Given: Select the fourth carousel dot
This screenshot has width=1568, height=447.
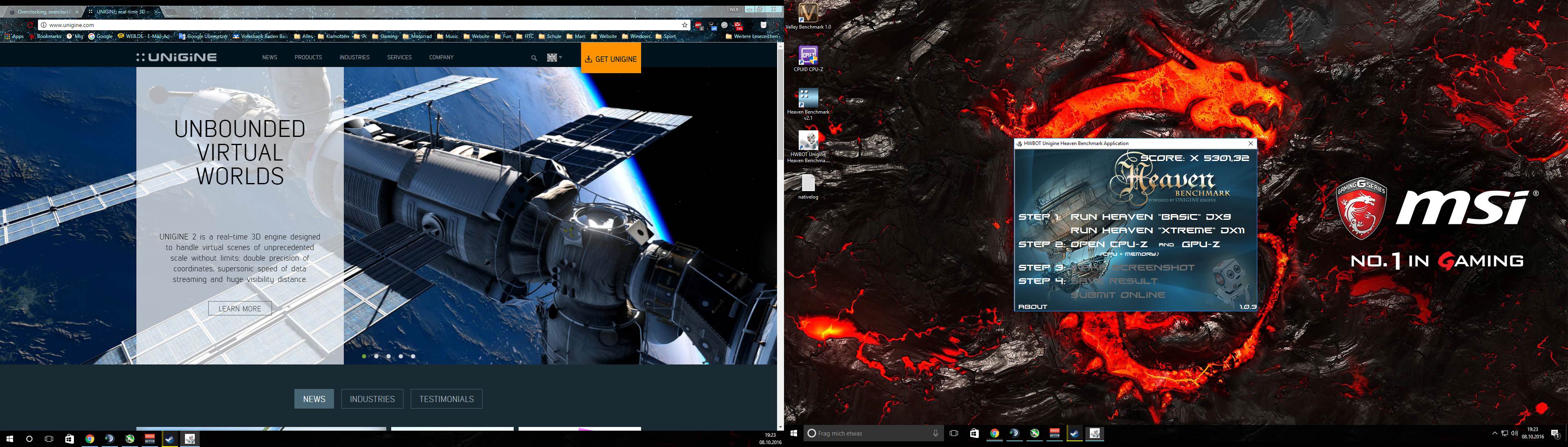Looking at the screenshot, I should [401, 356].
